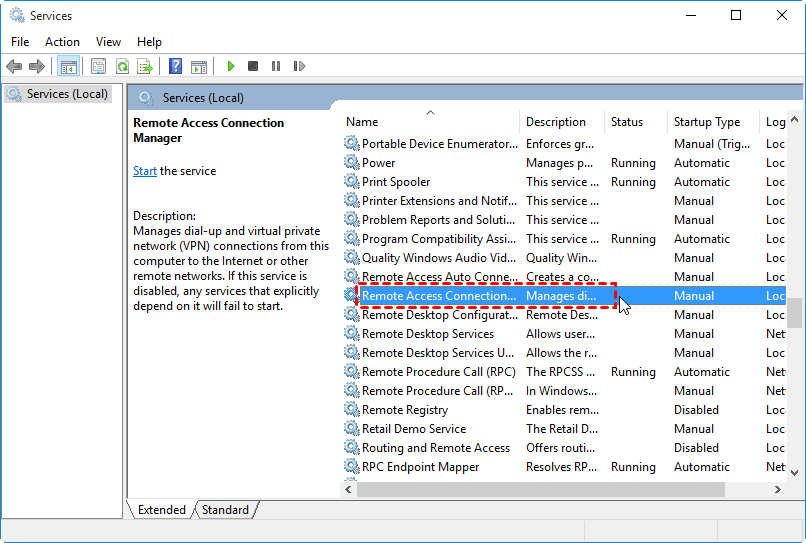Click Disabled startup type of Remote Registry
The width and height of the screenshot is (806, 543).
point(696,410)
